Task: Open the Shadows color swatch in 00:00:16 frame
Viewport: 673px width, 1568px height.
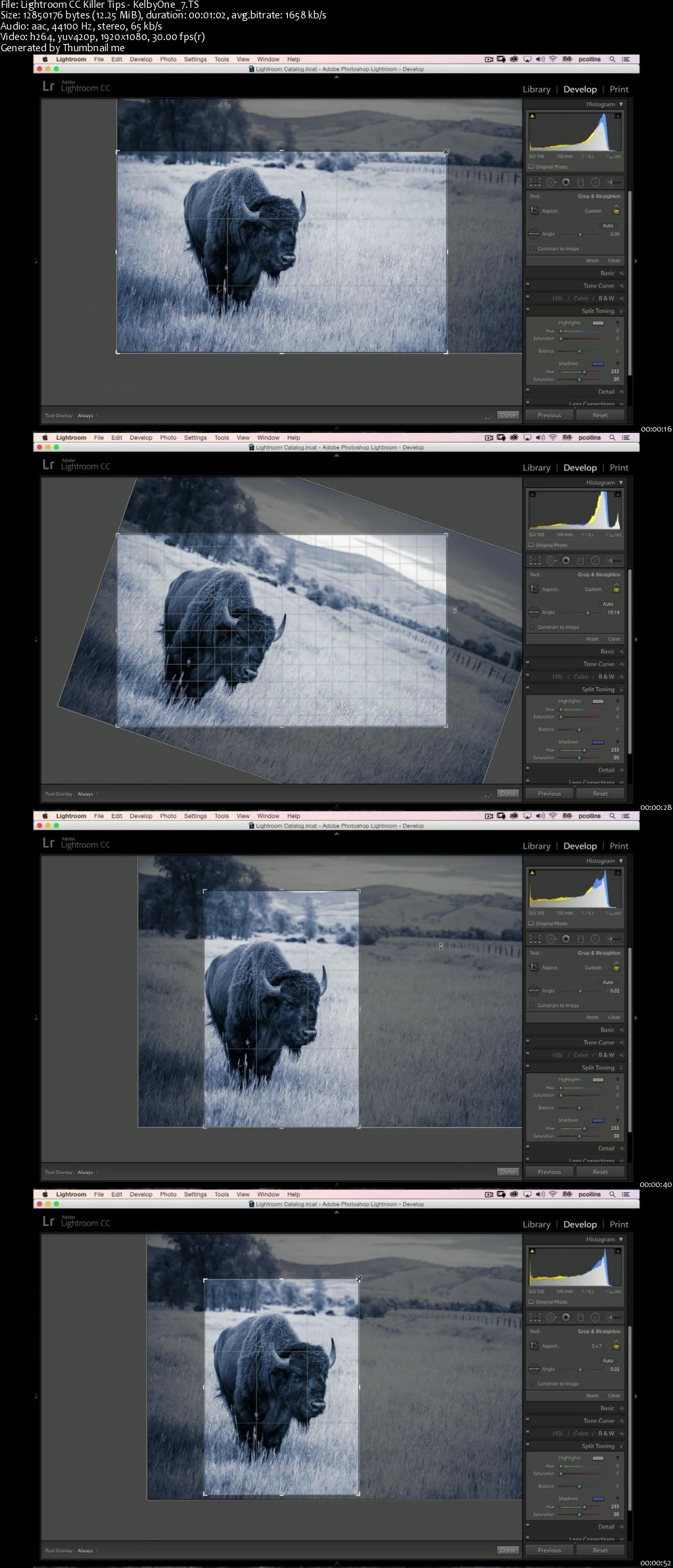Action: tap(598, 364)
